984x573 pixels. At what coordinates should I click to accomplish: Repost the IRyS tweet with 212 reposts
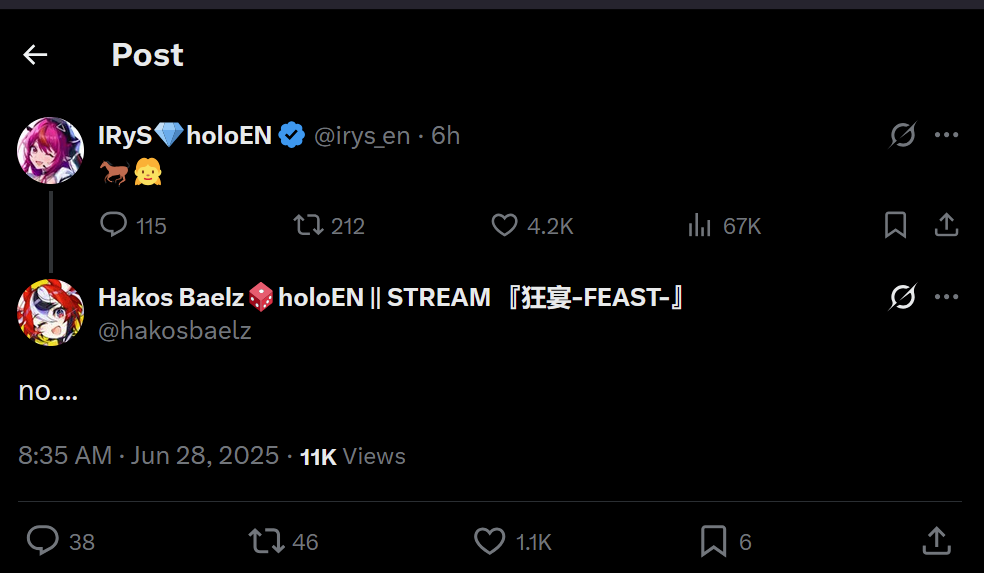pos(308,225)
